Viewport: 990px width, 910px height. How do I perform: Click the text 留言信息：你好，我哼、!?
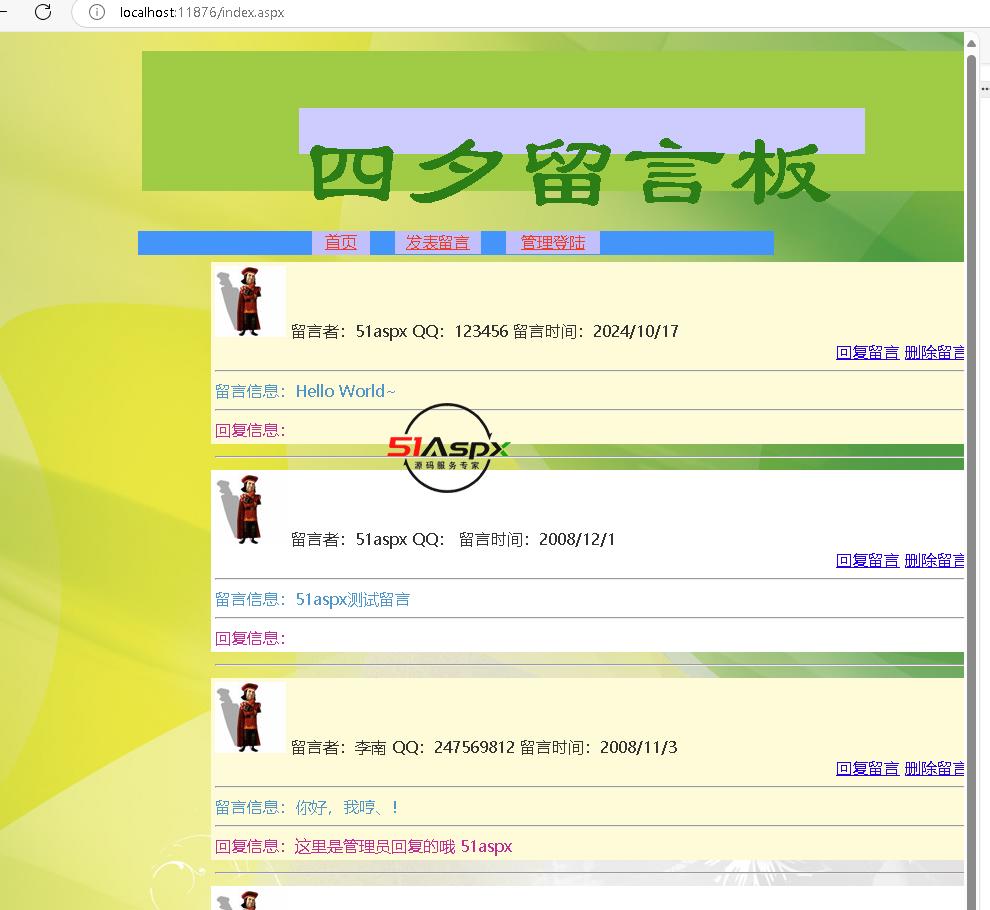307,807
